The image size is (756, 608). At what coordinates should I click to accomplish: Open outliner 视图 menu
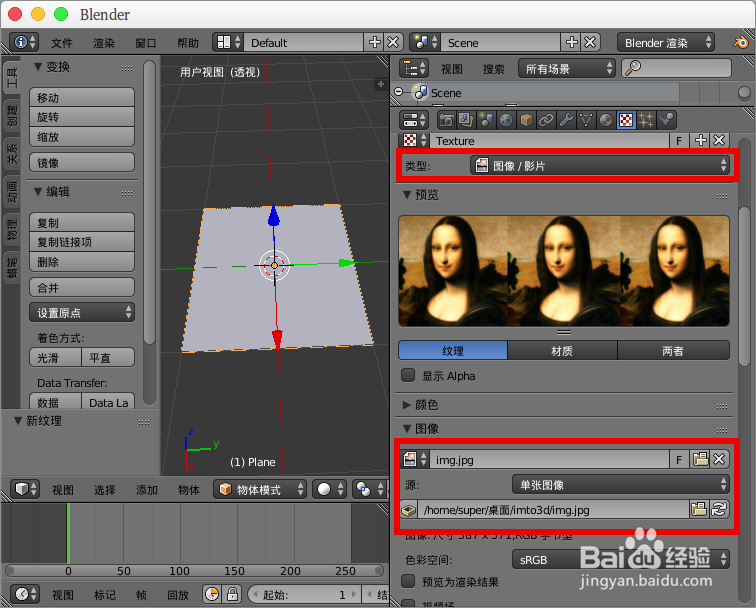coord(452,69)
